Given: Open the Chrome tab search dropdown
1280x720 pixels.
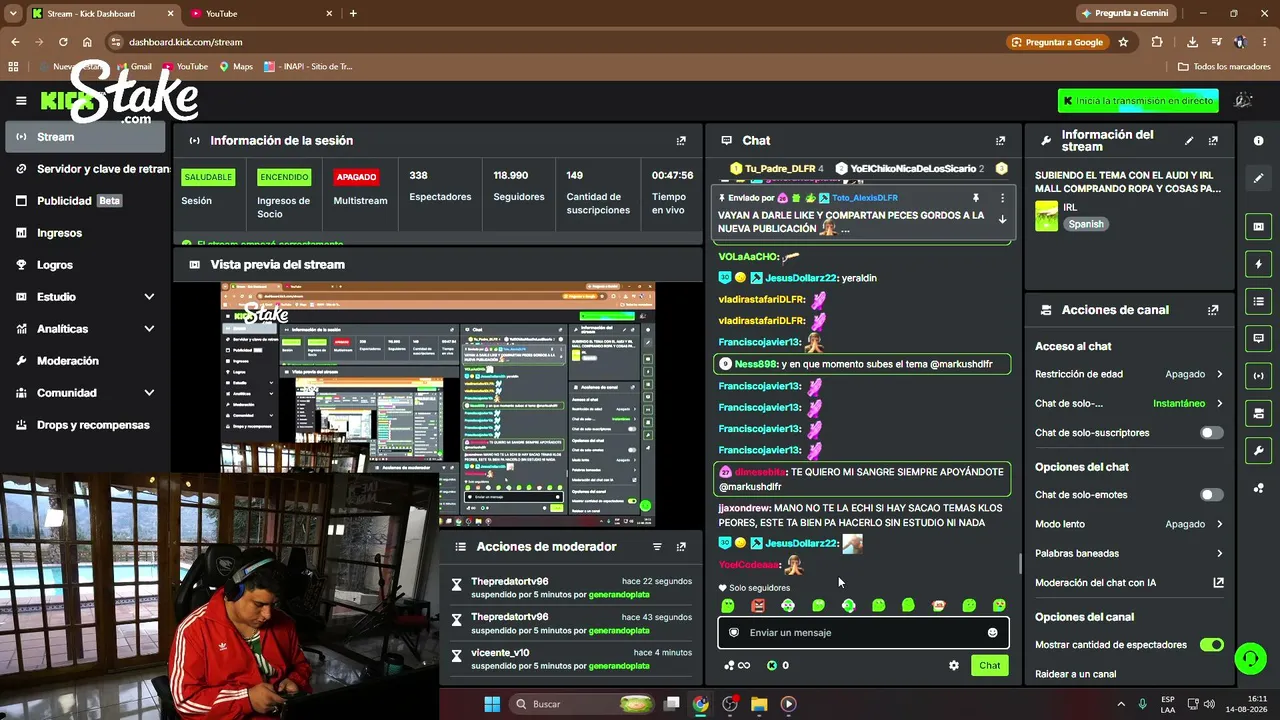Looking at the screenshot, I should click(x=13, y=13).
